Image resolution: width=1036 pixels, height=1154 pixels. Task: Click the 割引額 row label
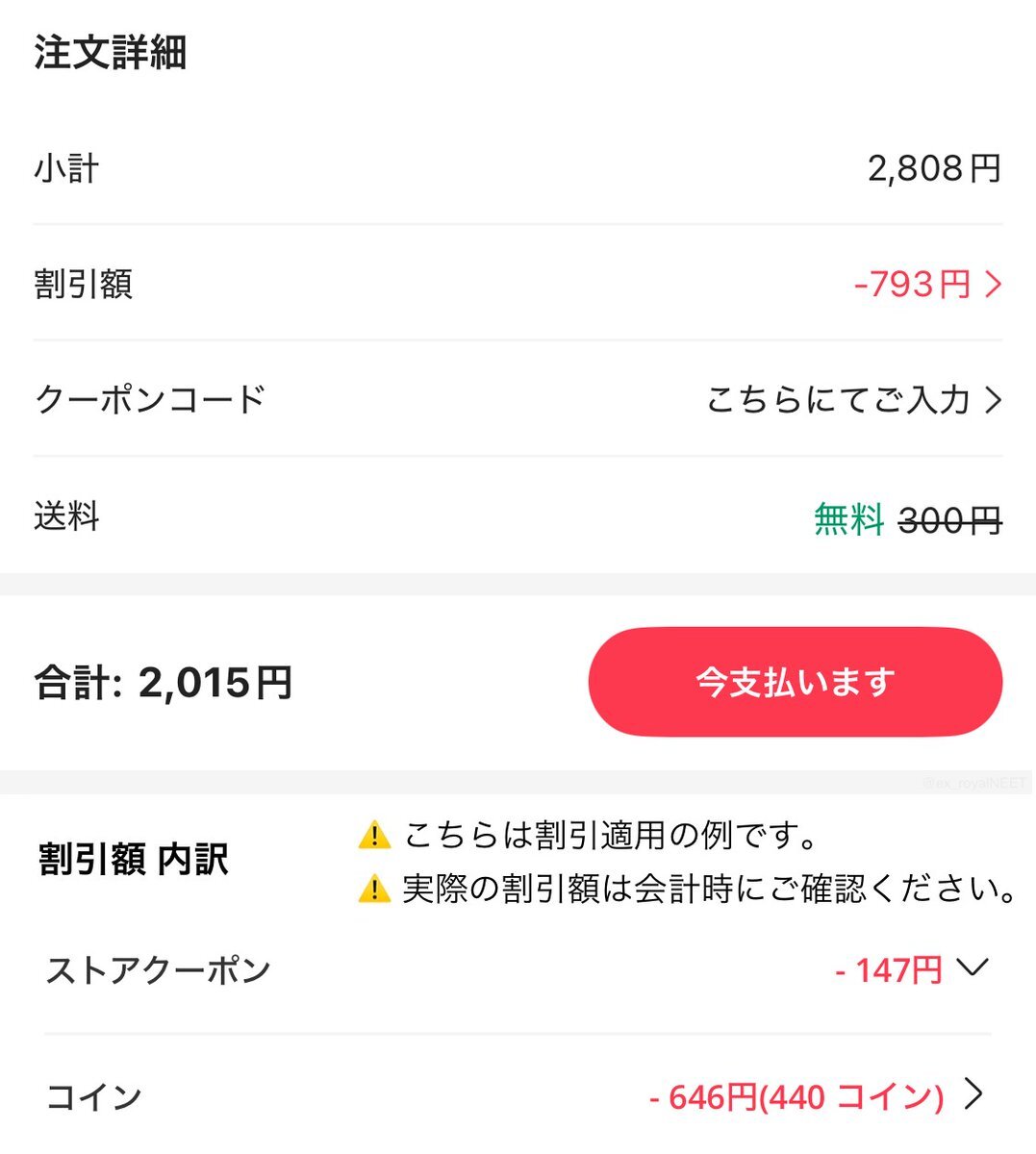(84, 284)
